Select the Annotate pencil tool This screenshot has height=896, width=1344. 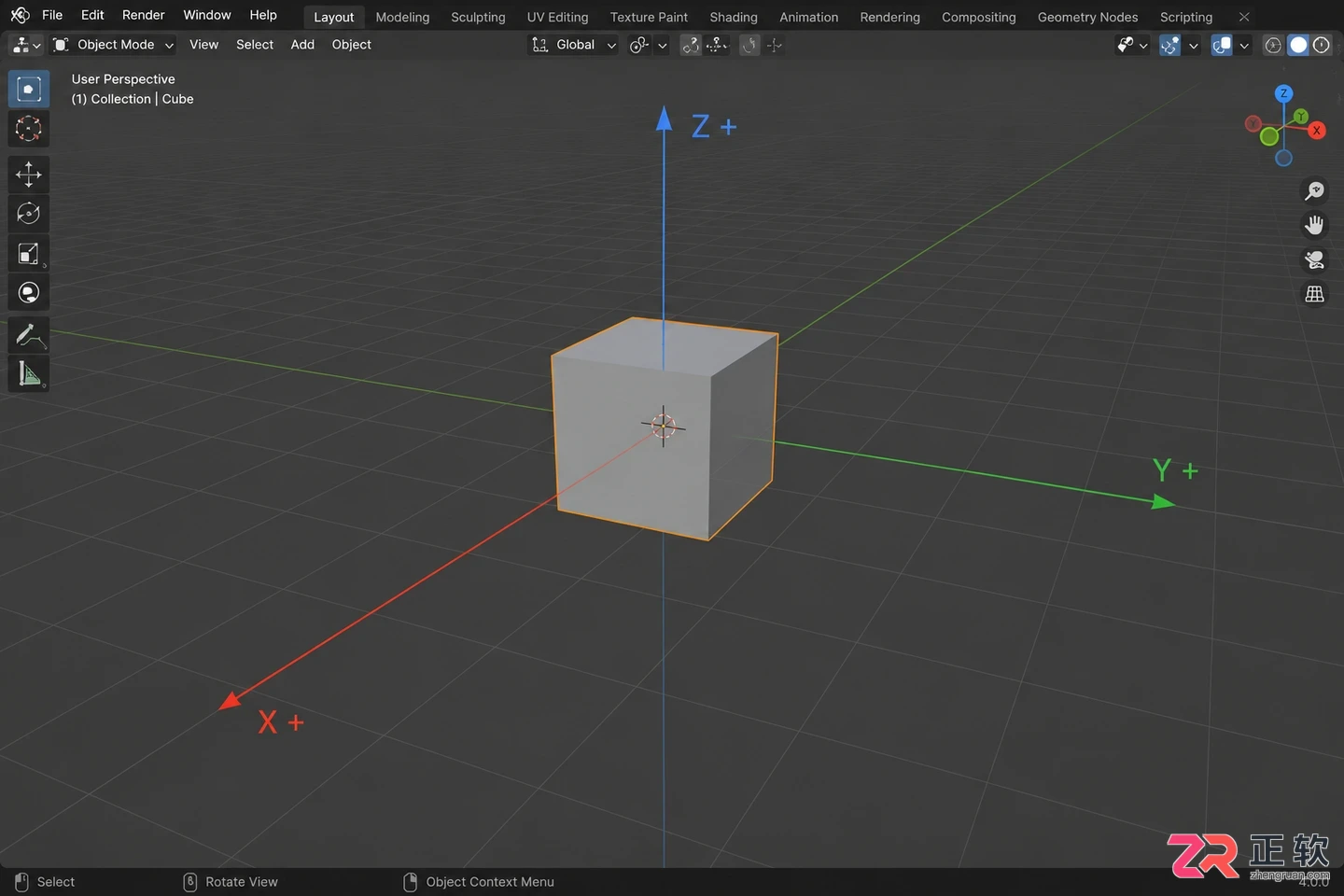click(29, 336)
